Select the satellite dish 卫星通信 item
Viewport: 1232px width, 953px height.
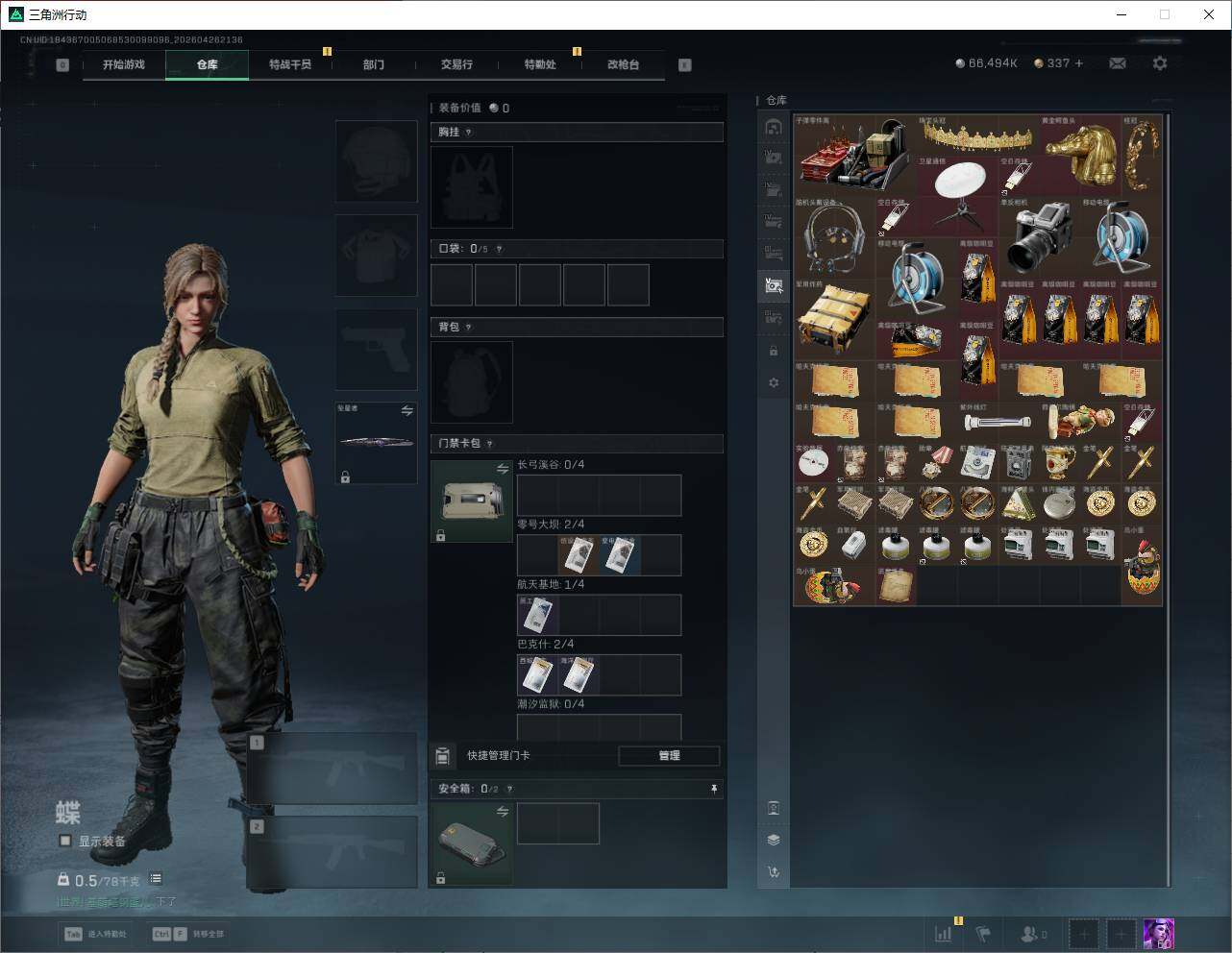tap(958, 198)
